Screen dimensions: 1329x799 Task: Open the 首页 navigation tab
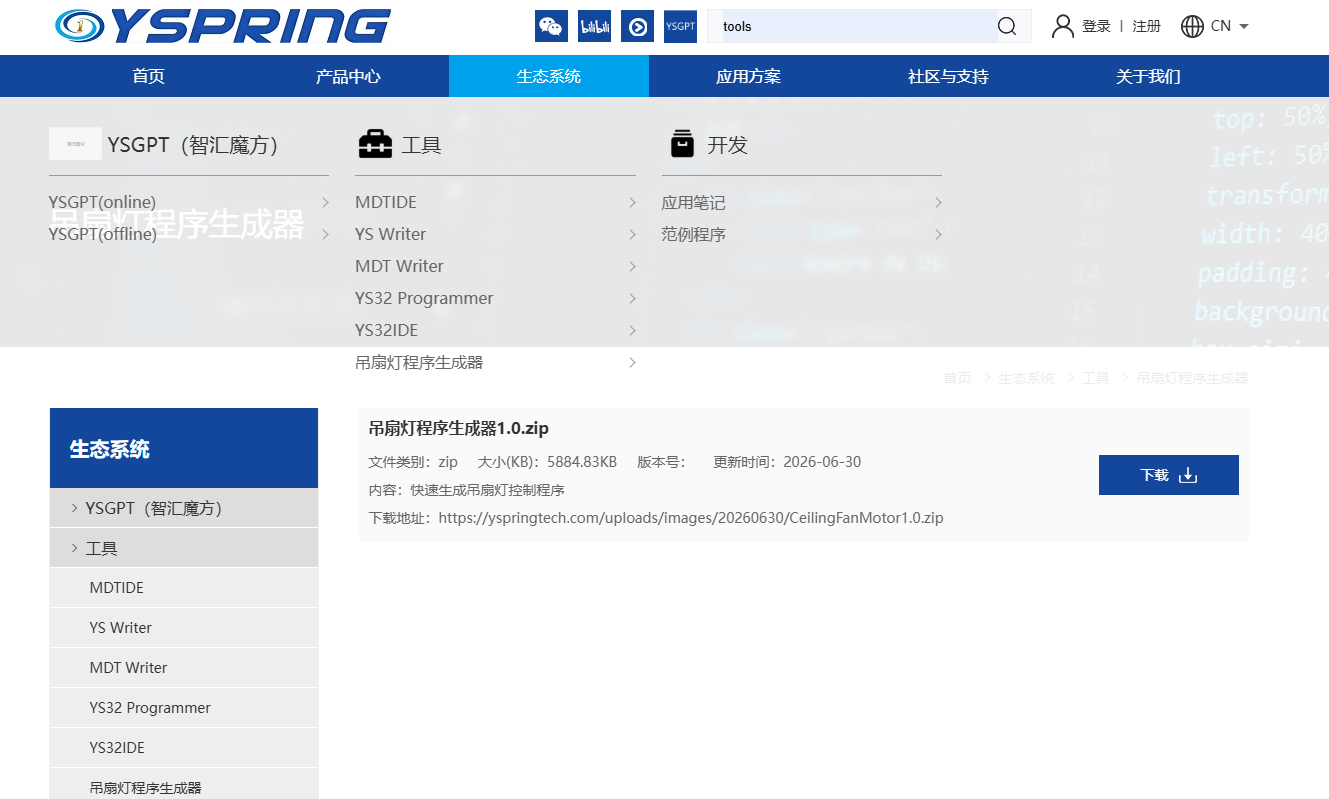(x=148, y=76)
